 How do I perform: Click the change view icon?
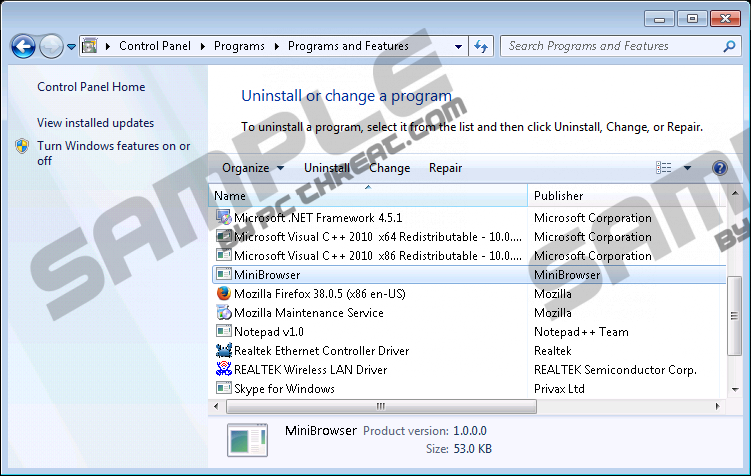pos(664,168)
